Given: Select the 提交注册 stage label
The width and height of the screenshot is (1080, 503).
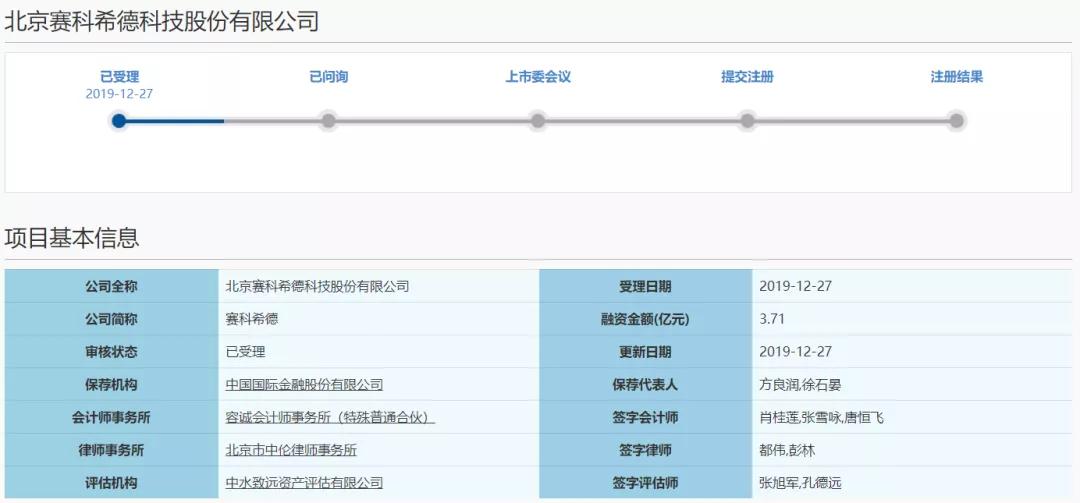Looking at the screenshot, I should [747, 77].
